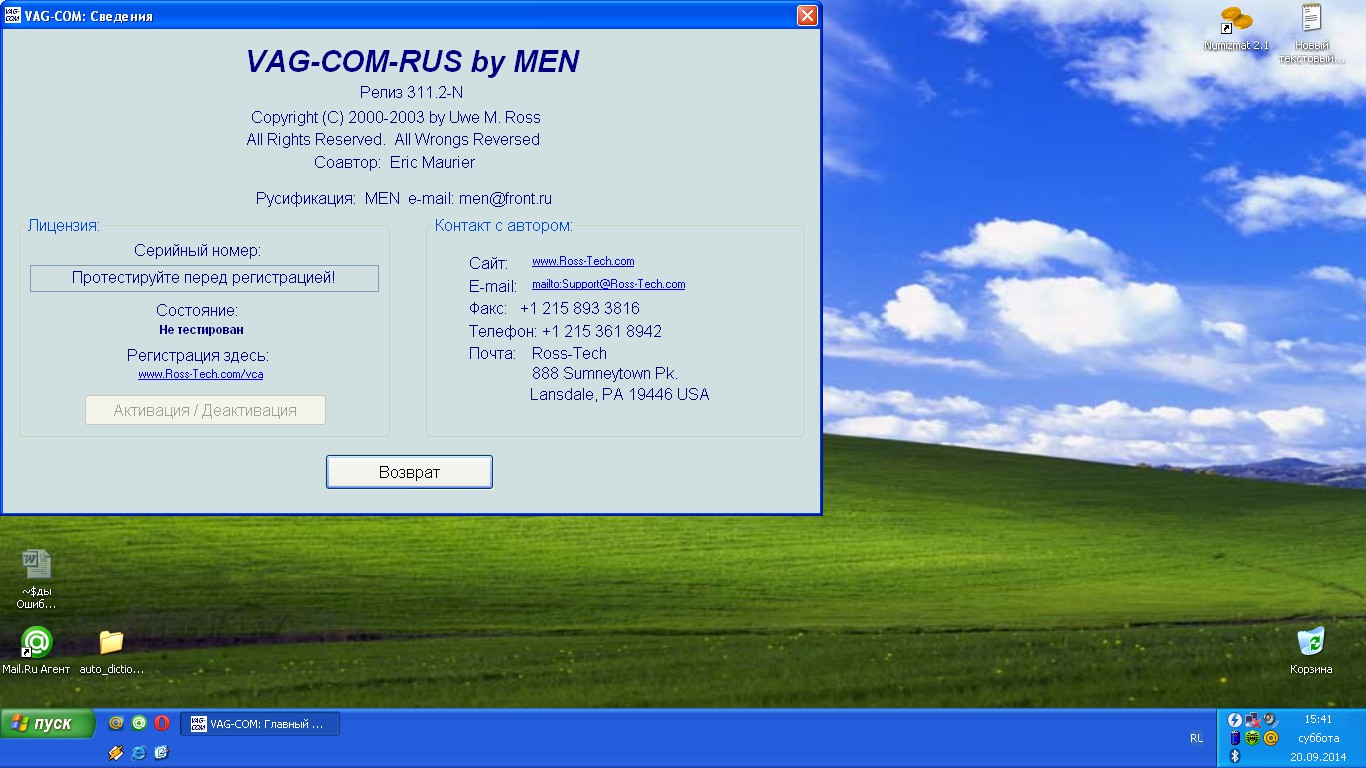Open the Numizmat 2.1 desktop shortcut

1237,29
